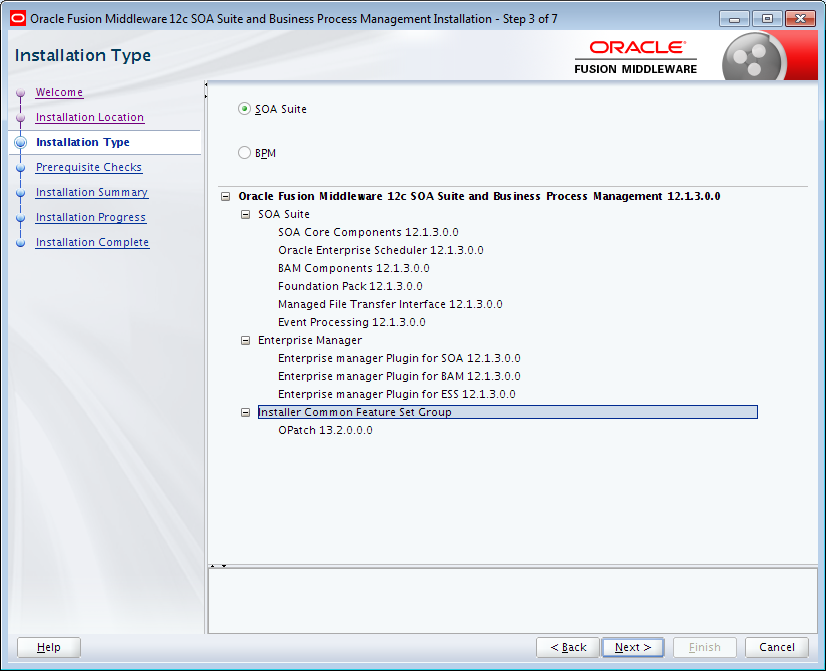Select the SOA Suite radio button

pos(243,109)
